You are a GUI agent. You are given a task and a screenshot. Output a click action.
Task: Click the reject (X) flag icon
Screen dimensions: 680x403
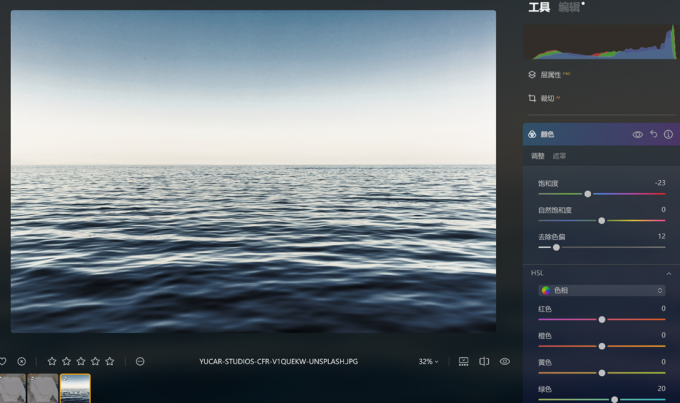(21, 361)
